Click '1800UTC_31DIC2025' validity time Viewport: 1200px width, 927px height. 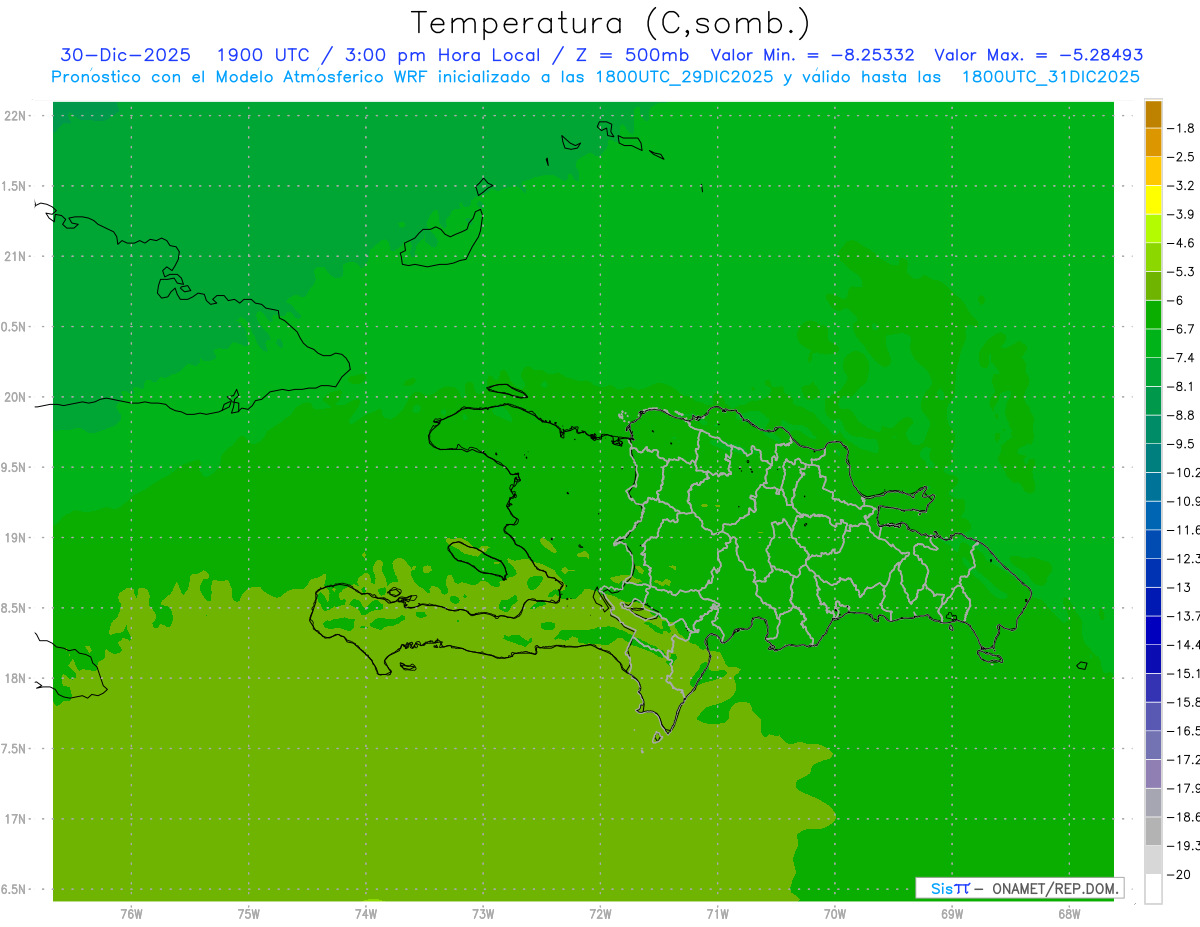coord(1051,76)
